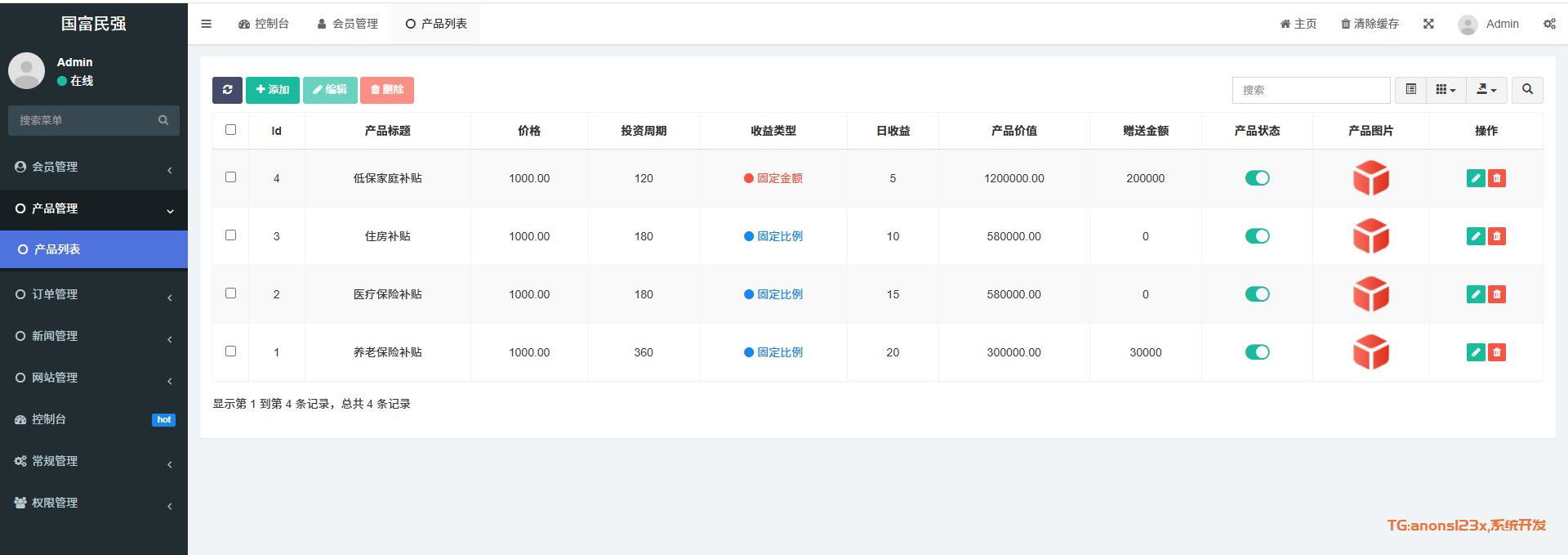This screenshot has height=555, width=1568.
Task: Open the columns visibility dropdown
Action: (x=1445, y=90)
